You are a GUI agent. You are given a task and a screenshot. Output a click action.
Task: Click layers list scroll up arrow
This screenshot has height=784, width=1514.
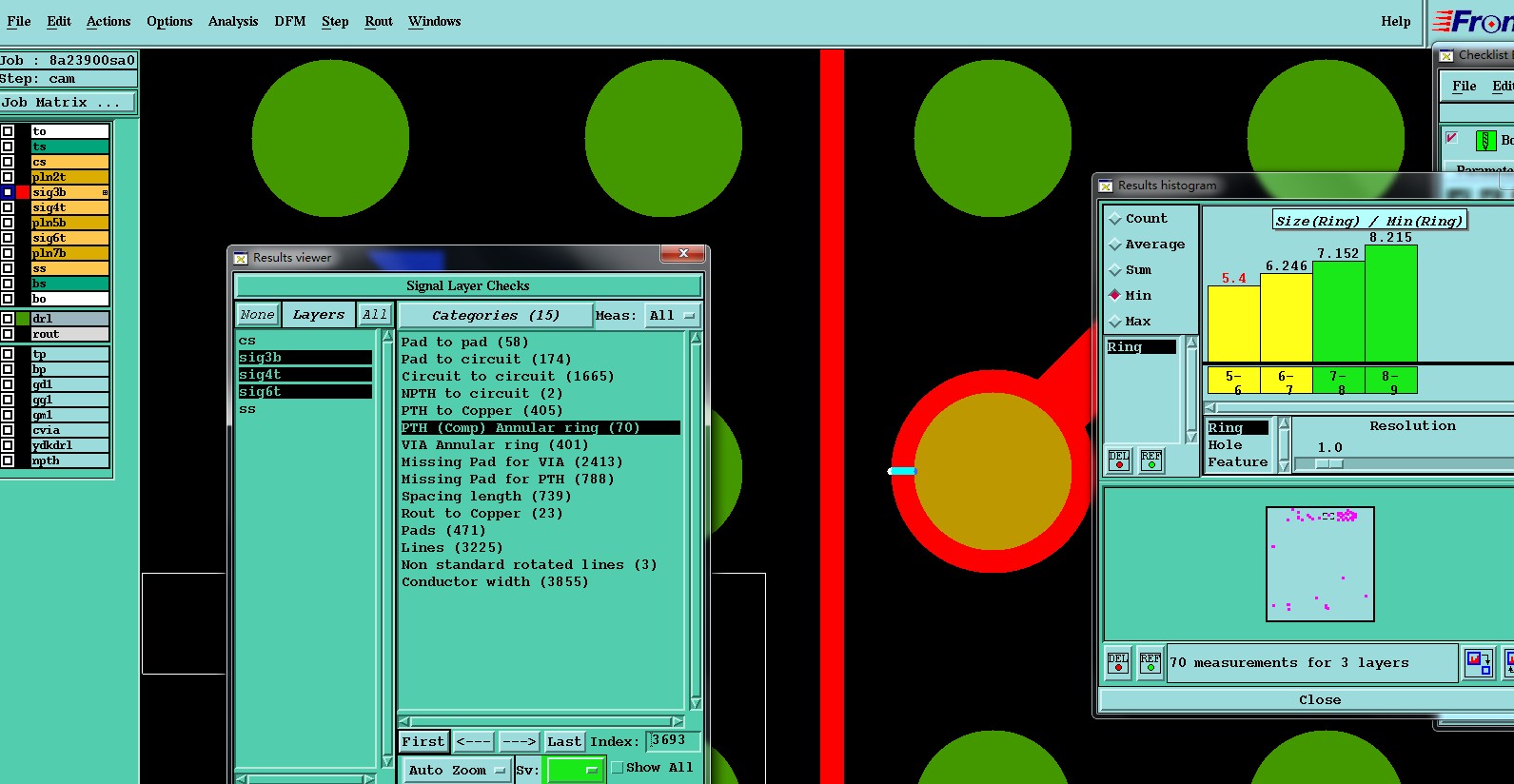387,336
